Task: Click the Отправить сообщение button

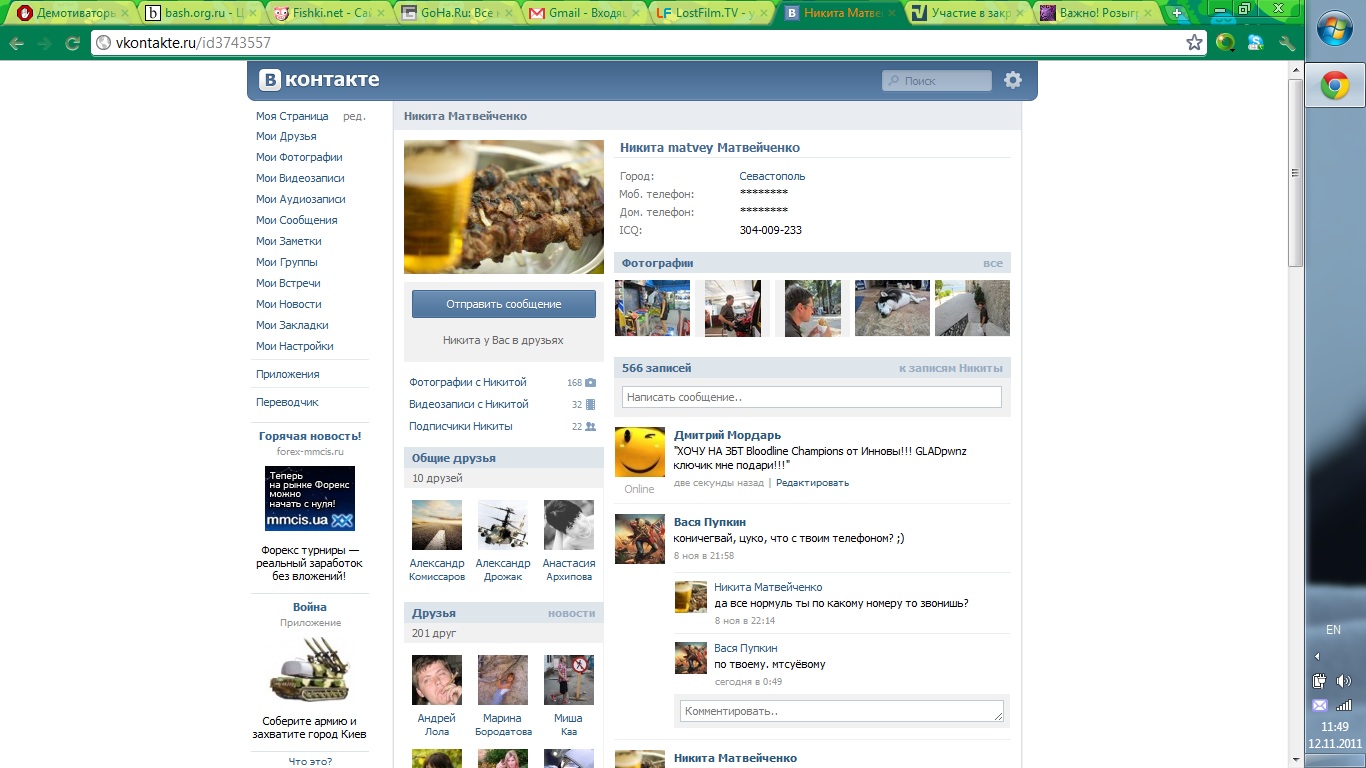Action: tap(504, 304)
